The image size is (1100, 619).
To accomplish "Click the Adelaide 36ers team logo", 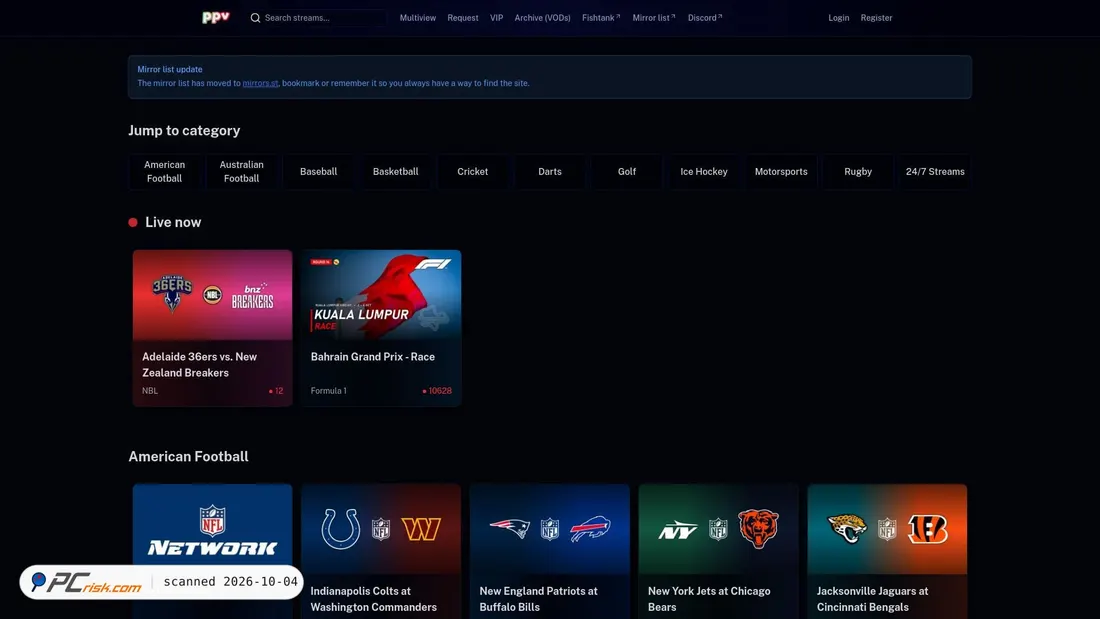I will tap(172, 293).
